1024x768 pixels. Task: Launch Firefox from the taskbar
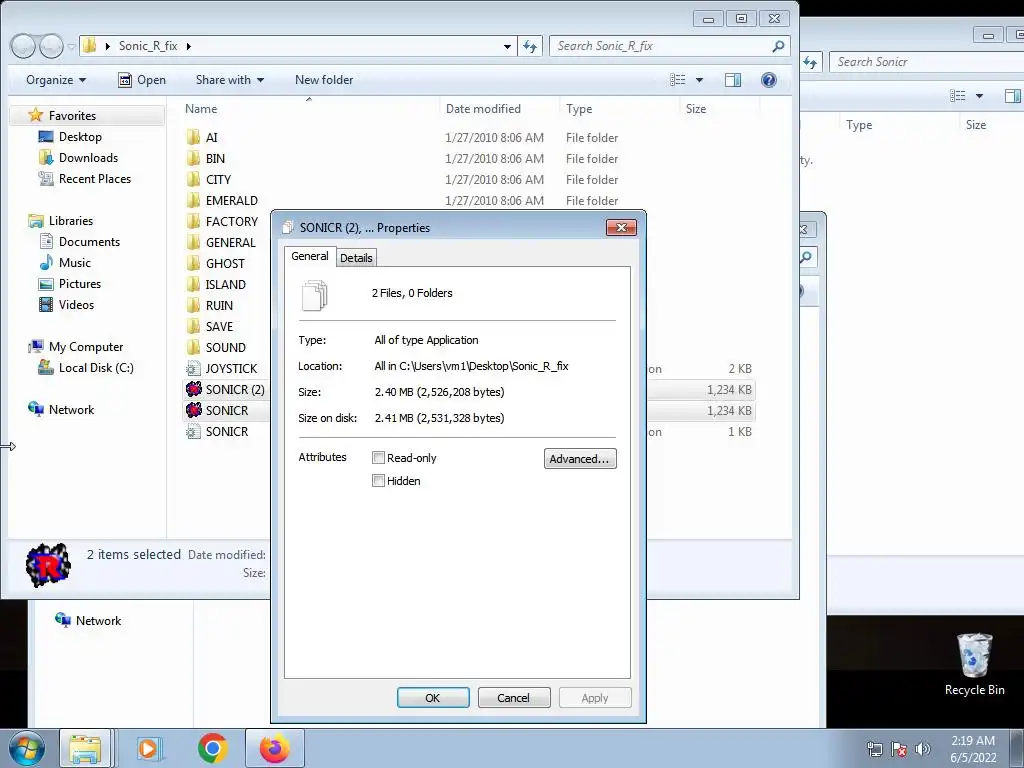(x=274, y=748)
